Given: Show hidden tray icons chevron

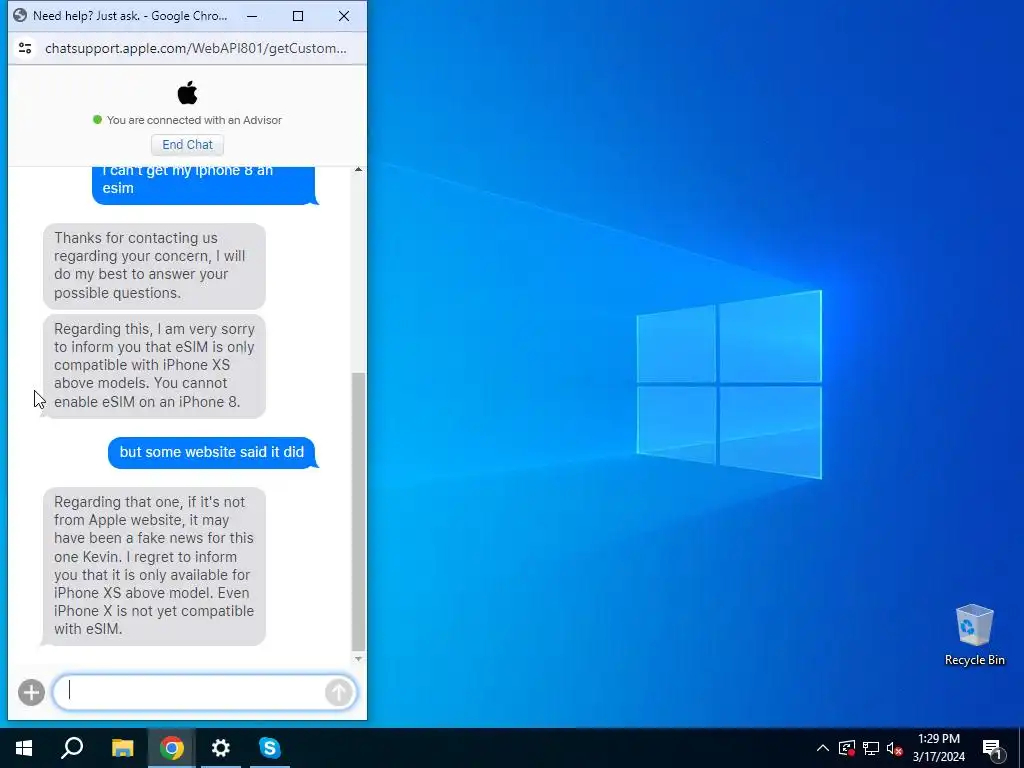Looking at the screenshot, I should coord(823,748).
